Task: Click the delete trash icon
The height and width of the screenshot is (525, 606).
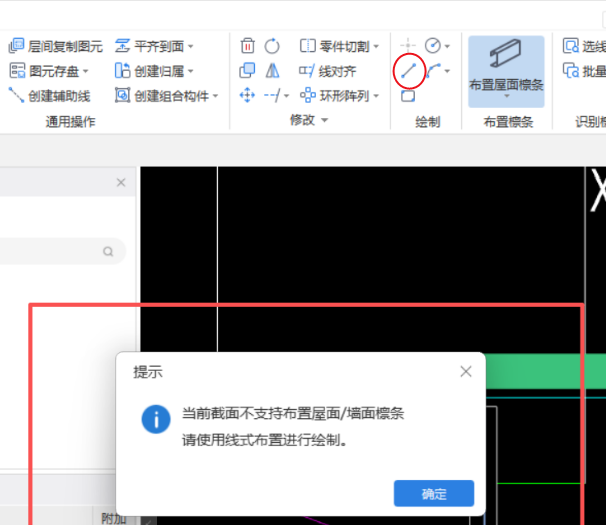Action: [x=247, y=46]
